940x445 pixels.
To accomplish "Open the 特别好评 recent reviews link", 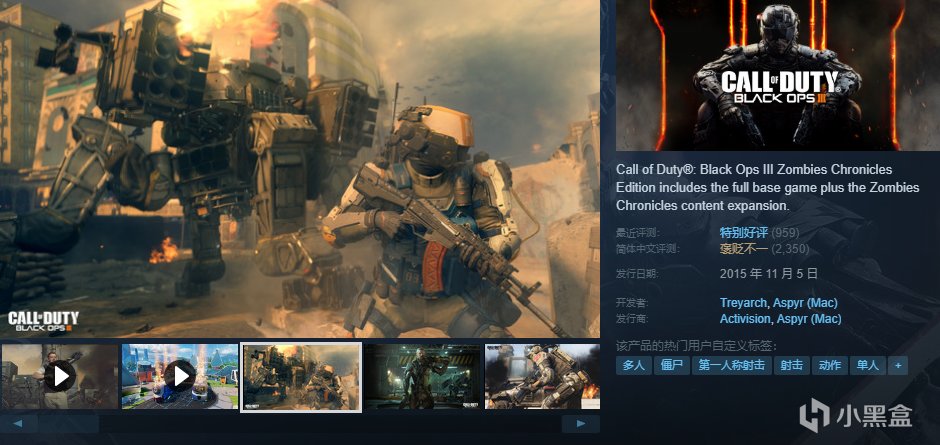I will coord(743,233).
